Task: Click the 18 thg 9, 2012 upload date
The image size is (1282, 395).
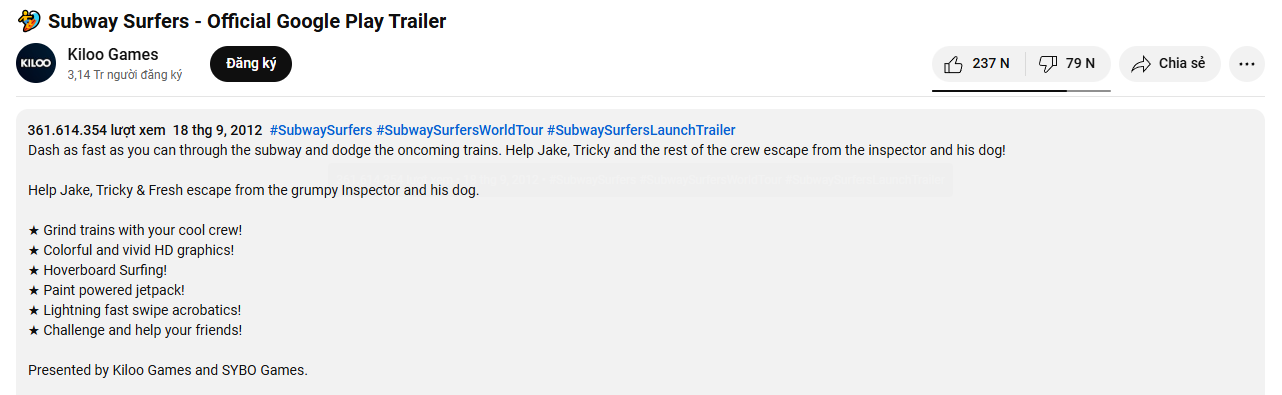Action: pos(217,130)
